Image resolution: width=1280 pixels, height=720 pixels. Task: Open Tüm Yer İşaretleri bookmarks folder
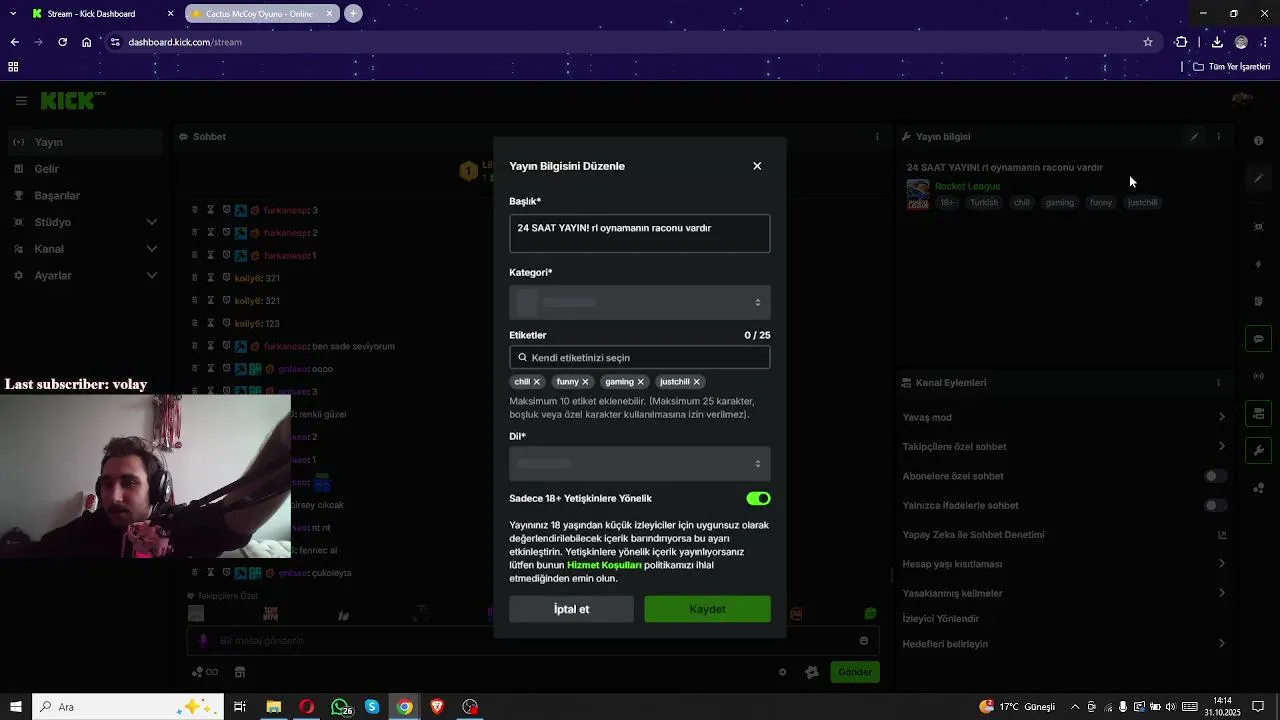tap(1231, 67)
